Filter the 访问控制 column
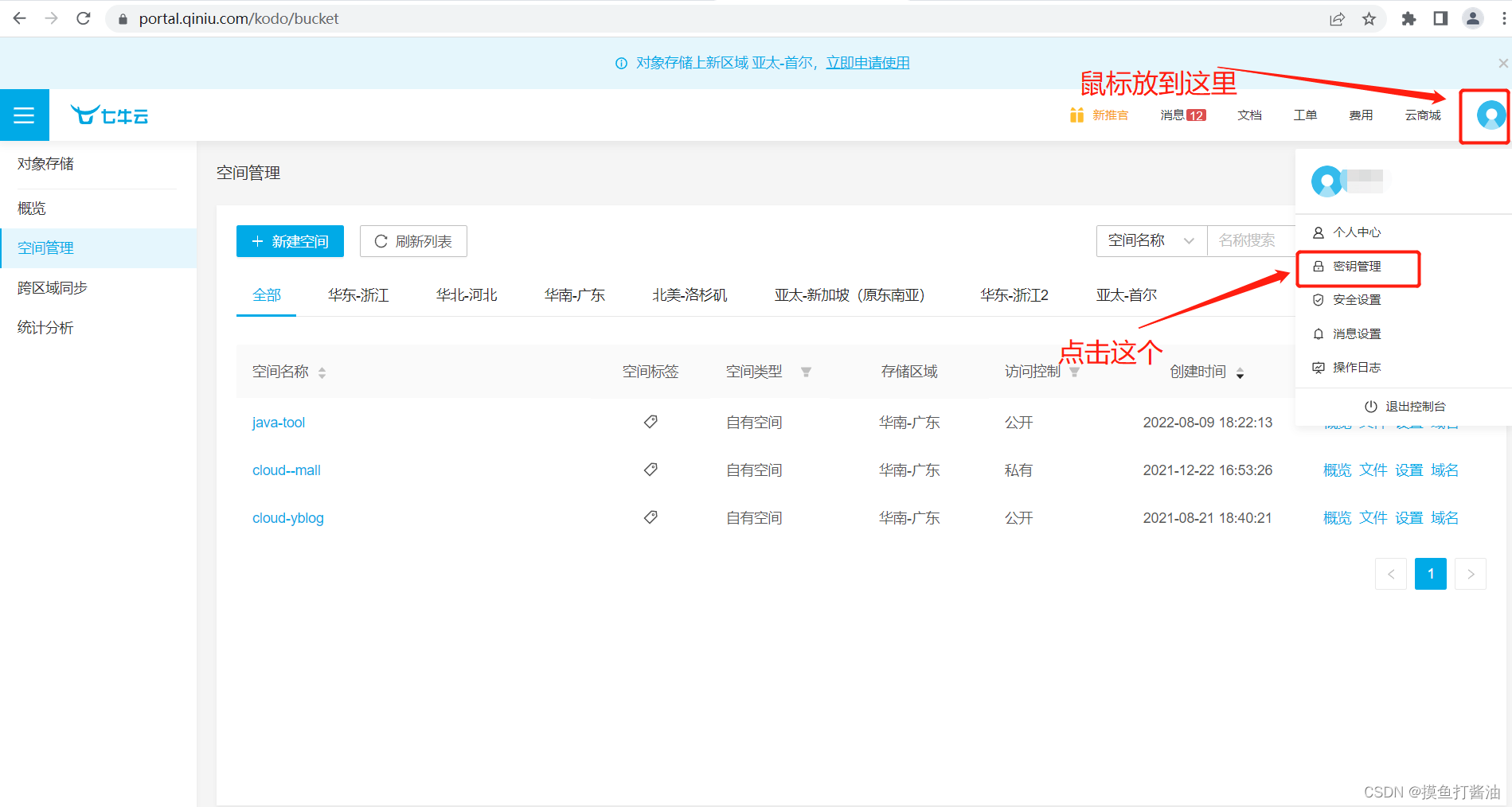The width and height of the screenshot is (1512, 807). point(1074,372)
